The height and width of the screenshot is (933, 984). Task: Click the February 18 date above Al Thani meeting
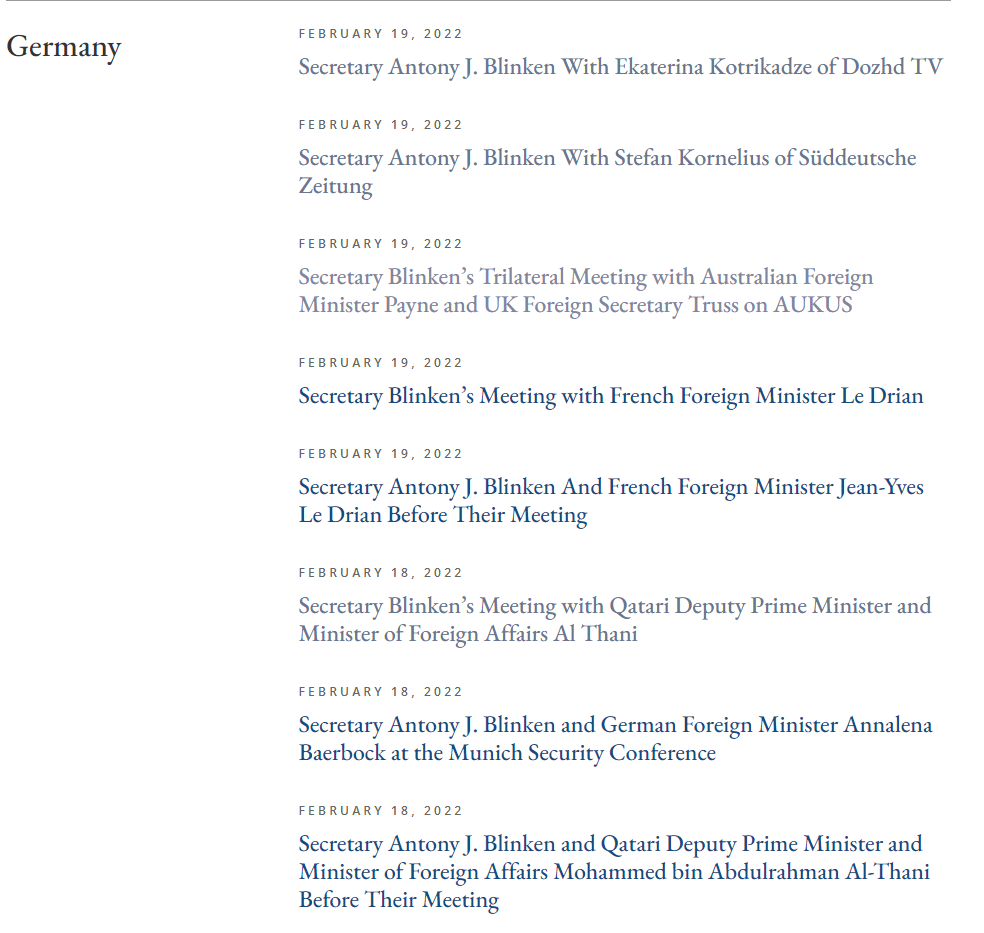[381, 573]
